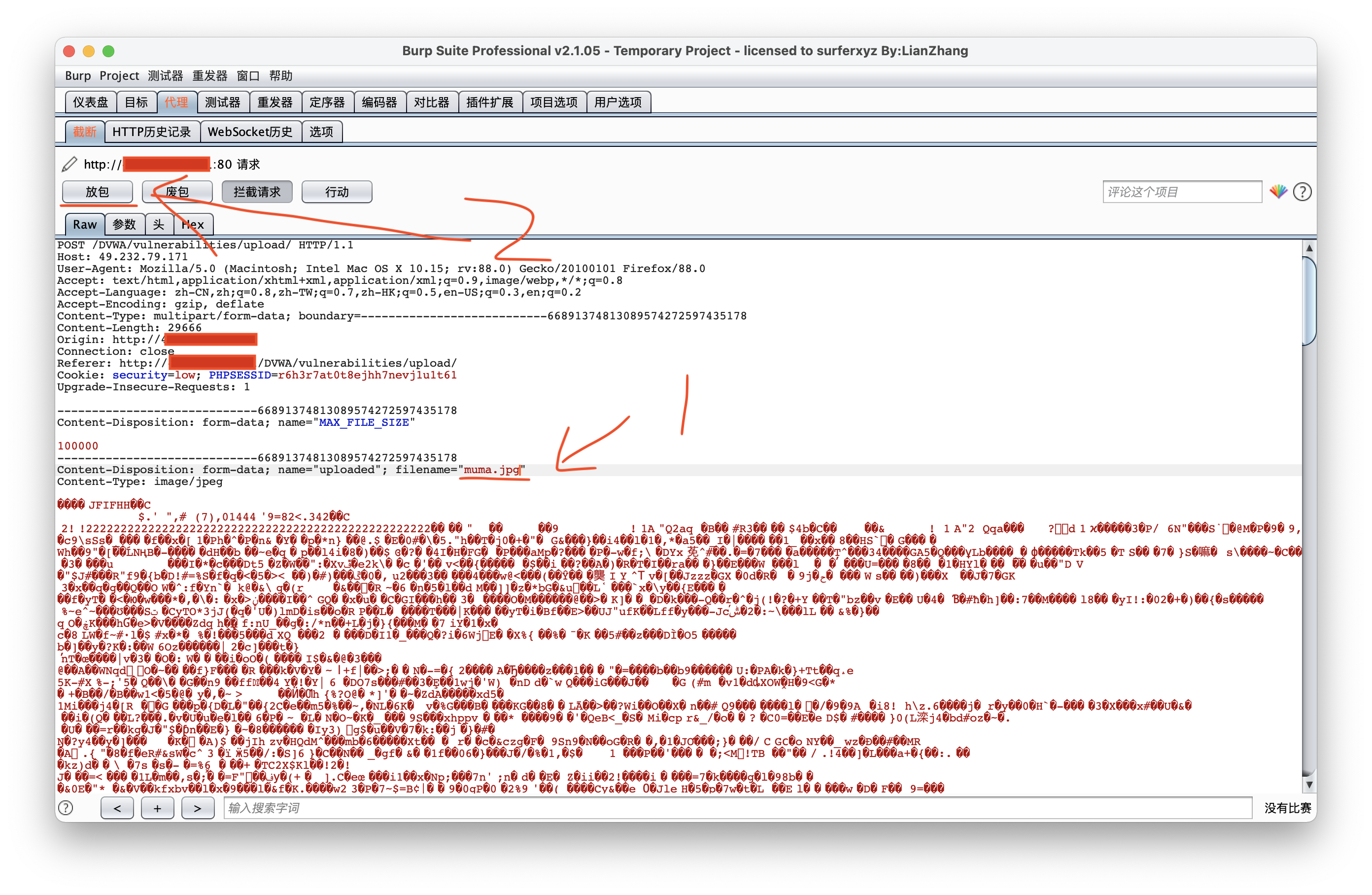Viewport: 1372px width, 895px height.
Task: Click the Accept-Encoding header line
Action: pyautogui.click(x=160, y=304)
